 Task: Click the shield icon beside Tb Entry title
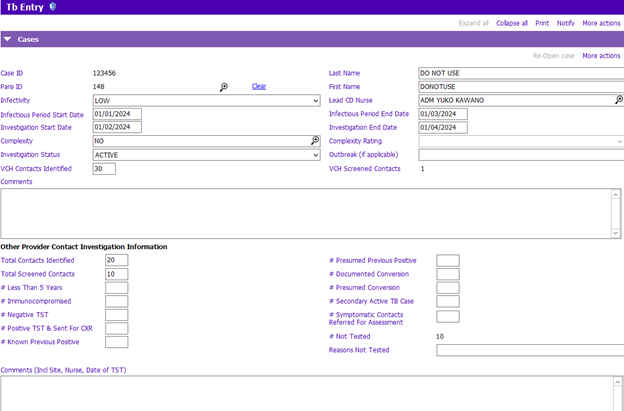pos(53,6)
